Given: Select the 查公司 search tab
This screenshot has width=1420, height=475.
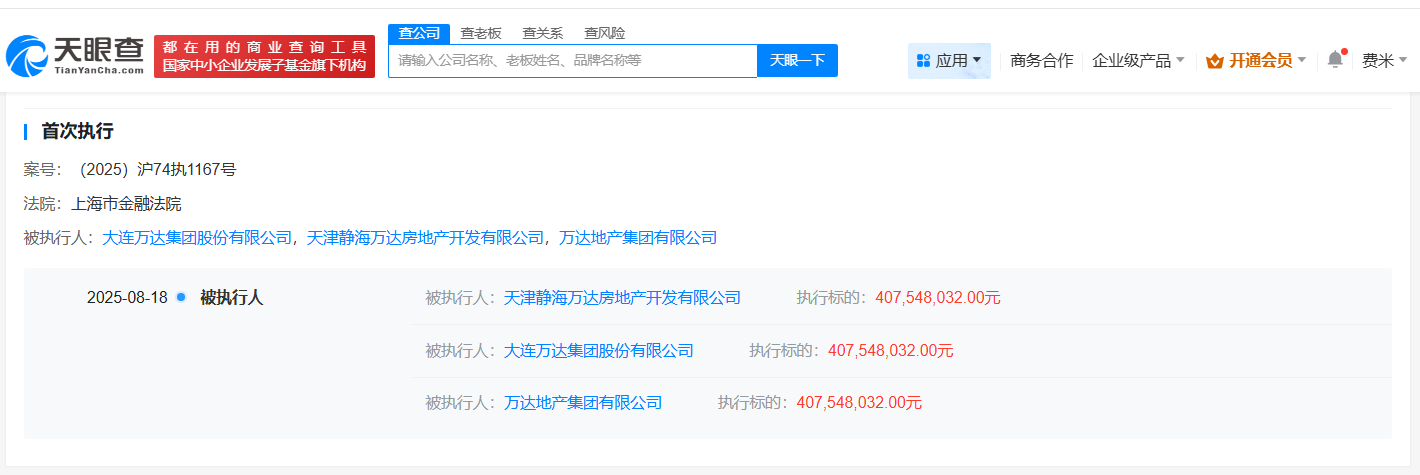Looking at the screenshot, I should click(x=419, y=33).
